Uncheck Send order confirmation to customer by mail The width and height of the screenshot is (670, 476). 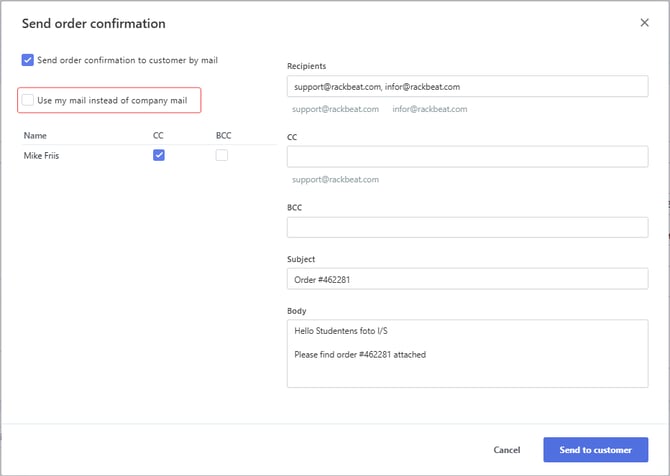(x=27, y=60)
